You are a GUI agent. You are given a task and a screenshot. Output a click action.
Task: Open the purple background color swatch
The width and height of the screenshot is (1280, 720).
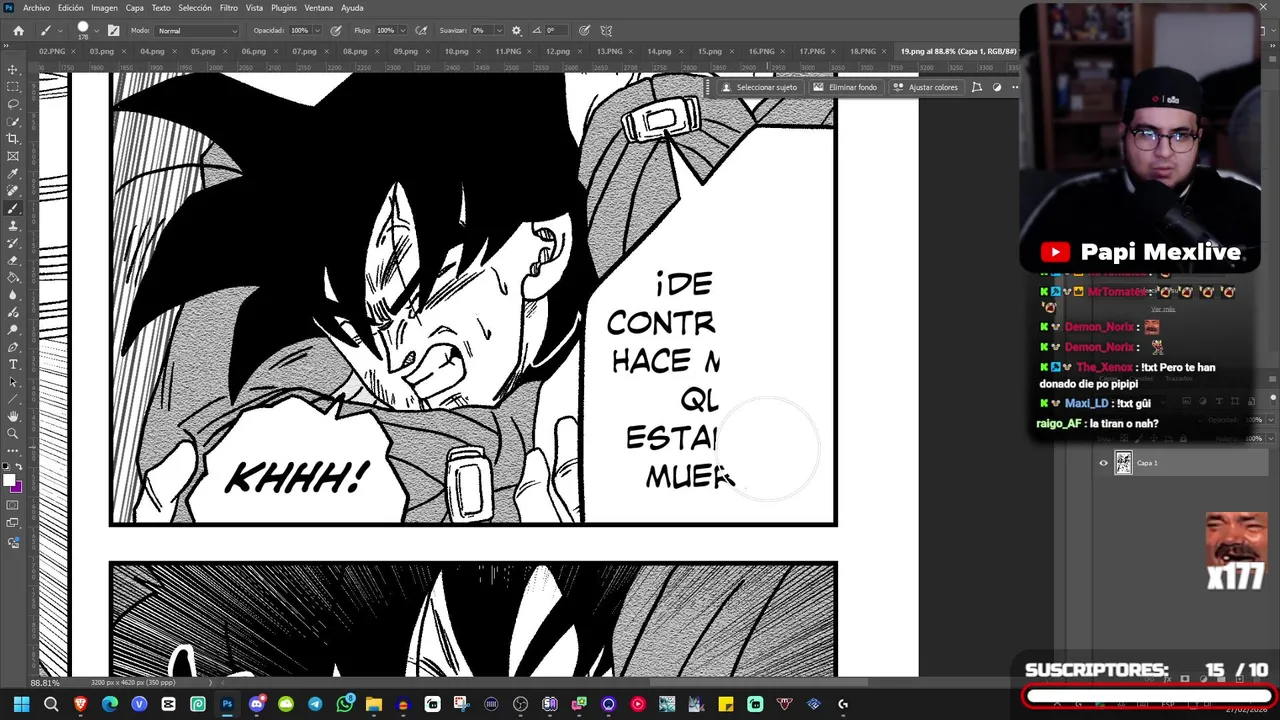pos(17,488)
